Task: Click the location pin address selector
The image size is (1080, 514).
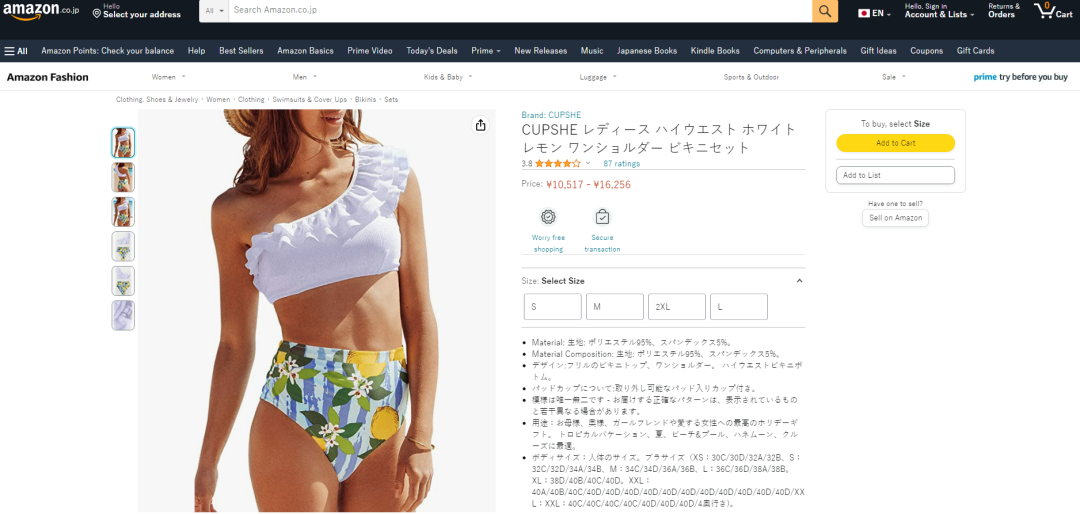Action: point(136,10)
